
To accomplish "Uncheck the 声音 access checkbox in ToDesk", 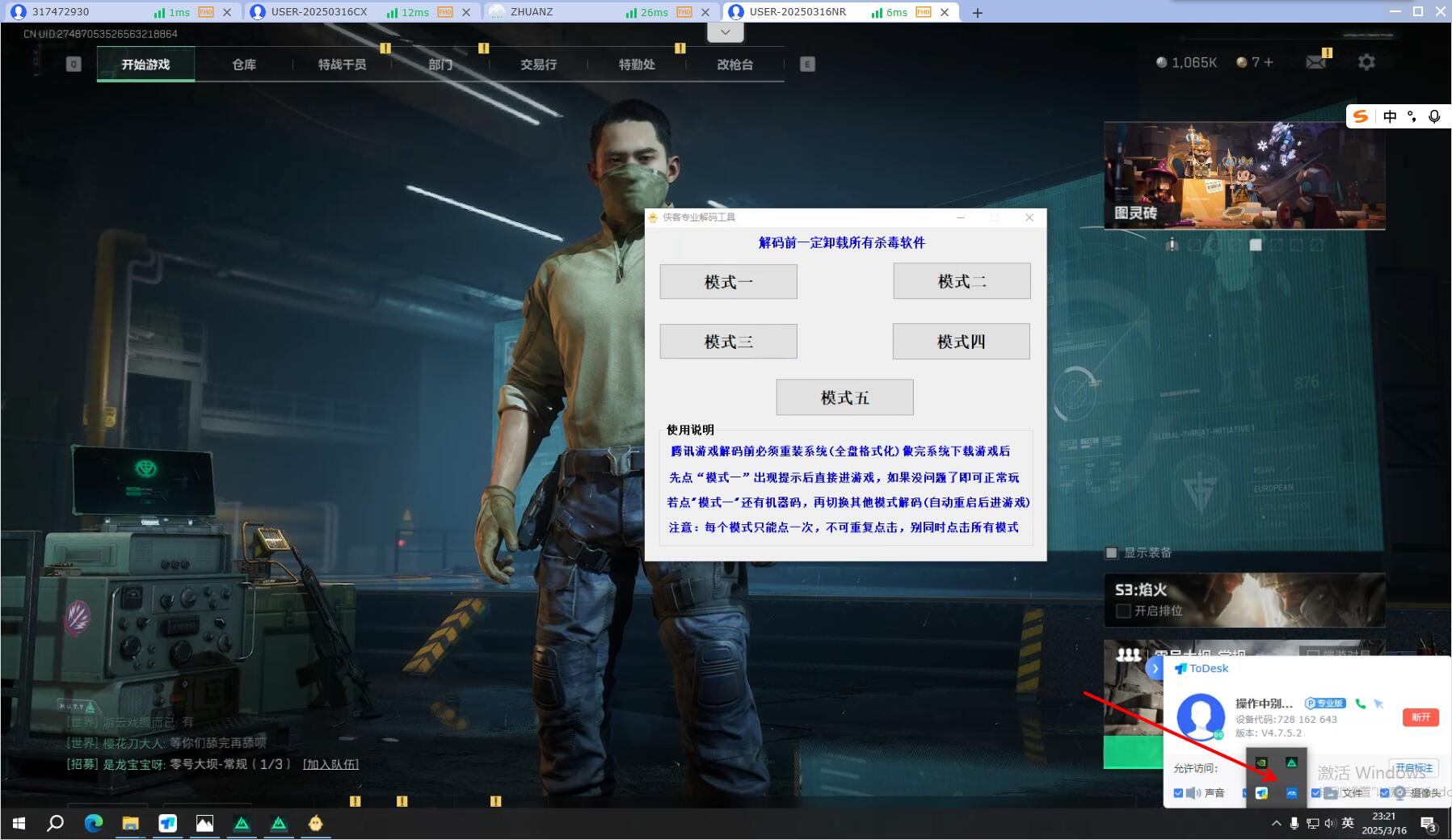I will click(1178, 793).
